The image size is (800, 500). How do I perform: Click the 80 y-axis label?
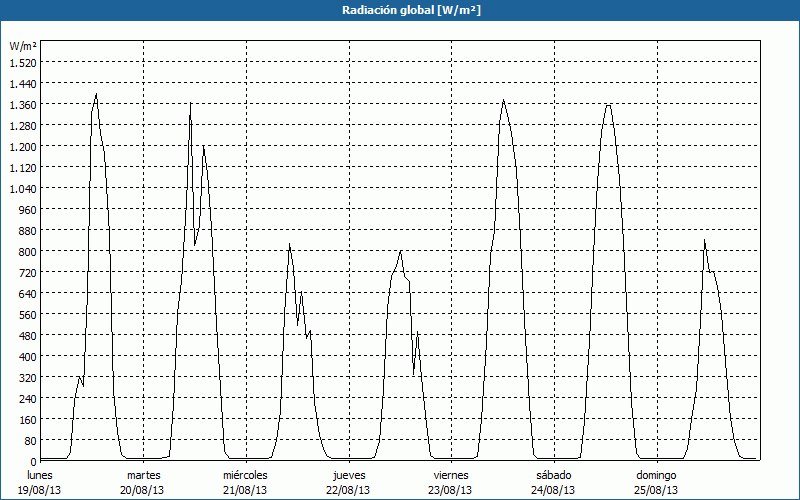tap(31, 440)
